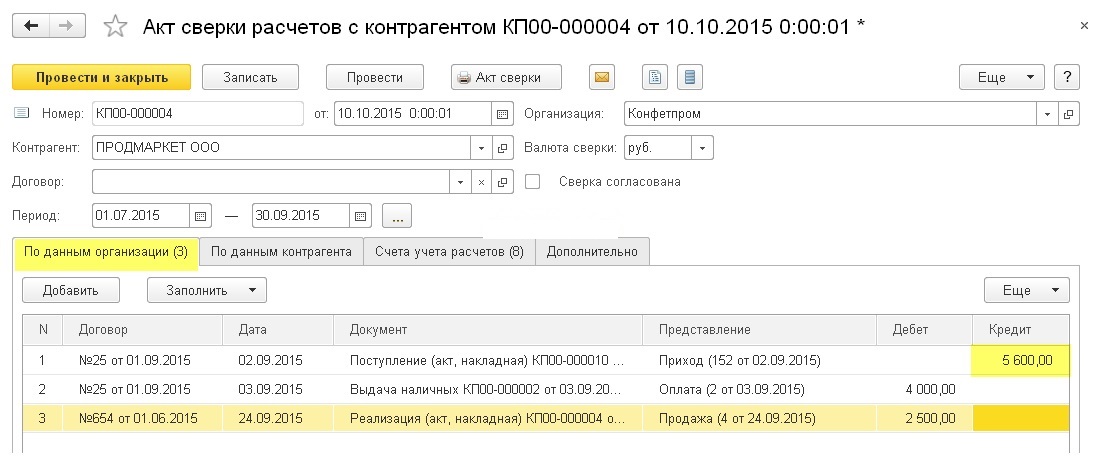Click Добавить row button

tap(71, 290)
